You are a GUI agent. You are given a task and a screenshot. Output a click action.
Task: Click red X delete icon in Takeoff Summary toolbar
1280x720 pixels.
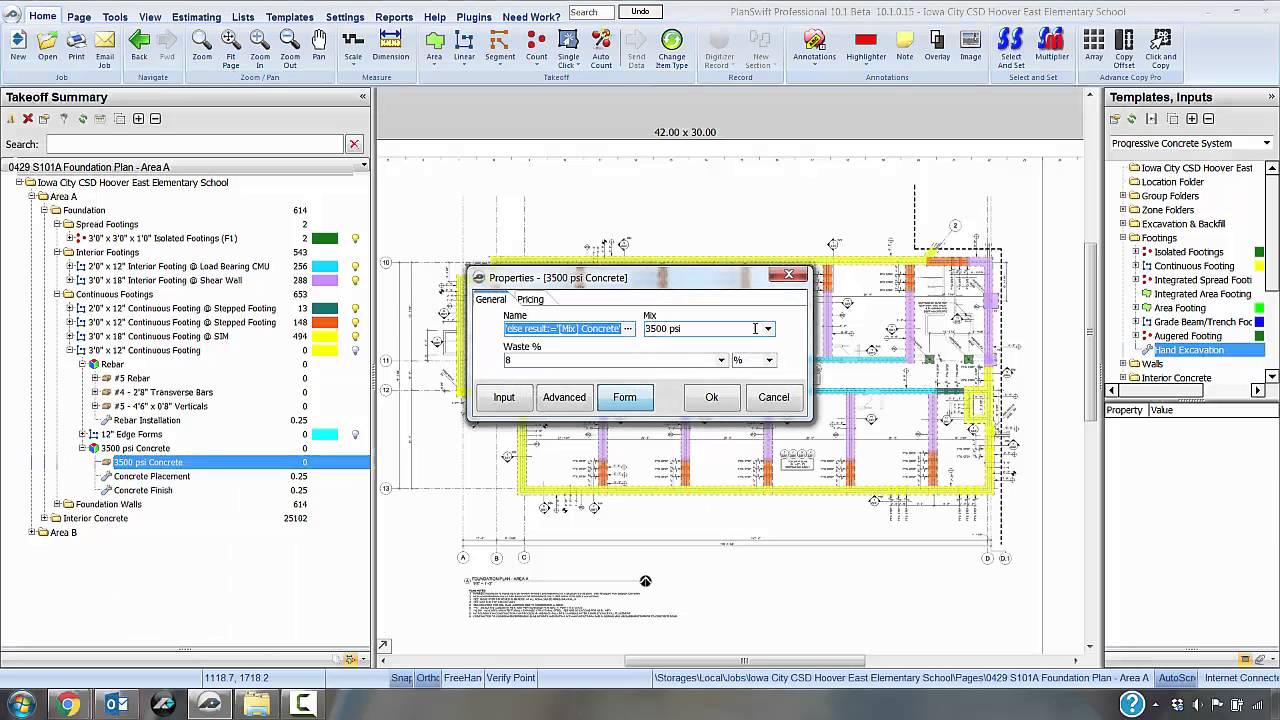point(28,119)
